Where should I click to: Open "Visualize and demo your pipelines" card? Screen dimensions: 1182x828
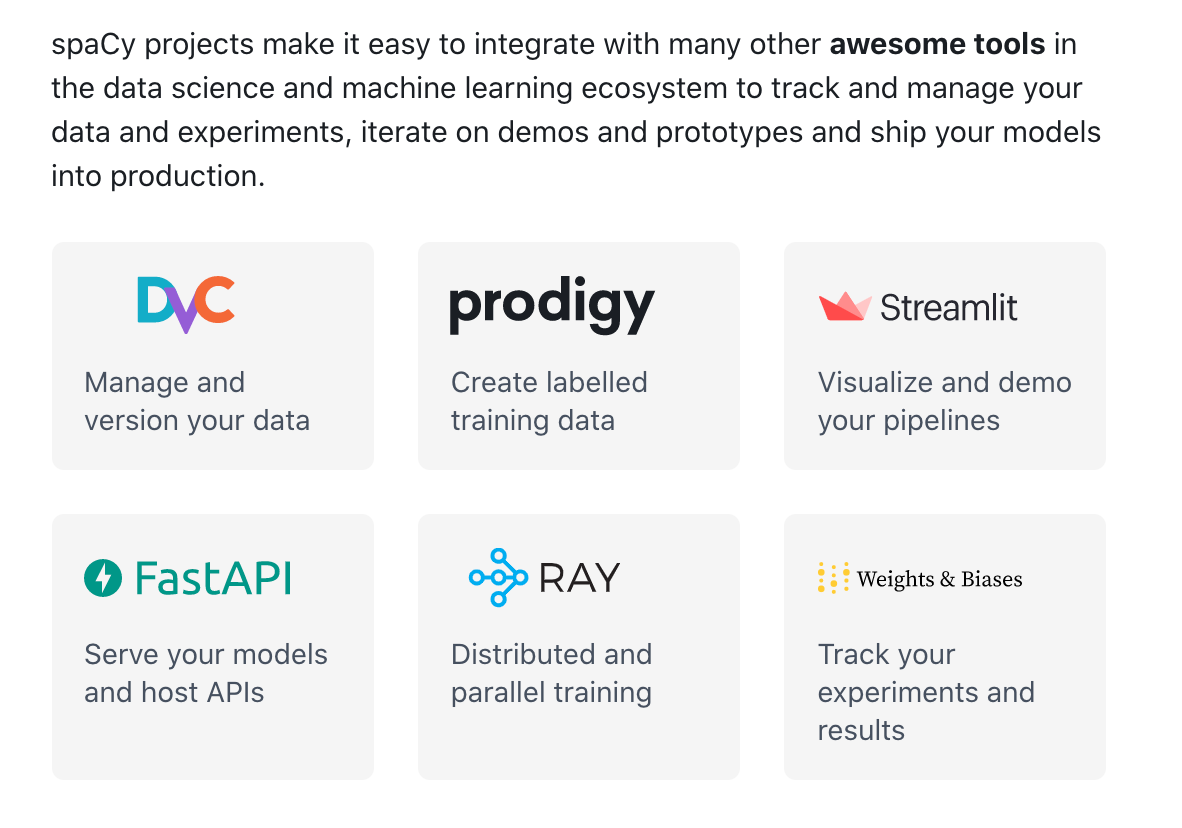pos(944,402)
